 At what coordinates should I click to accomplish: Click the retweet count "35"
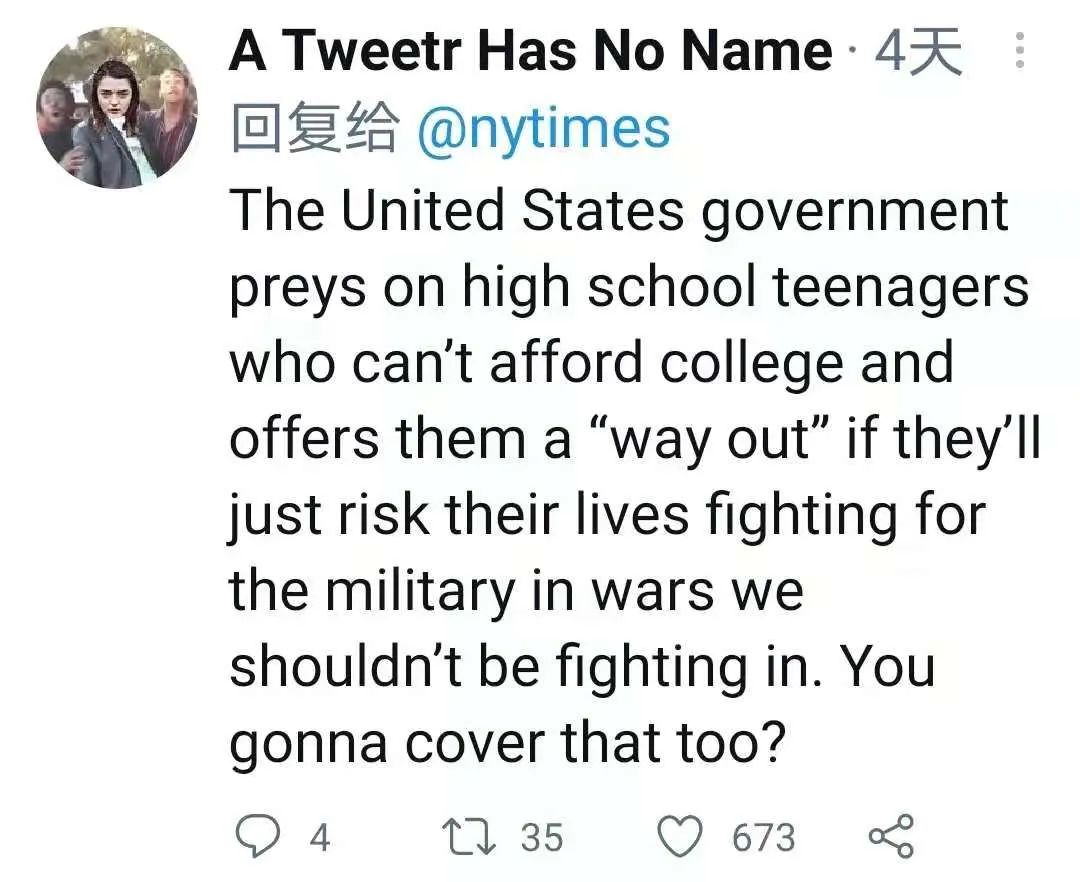[x=542, y=837]
